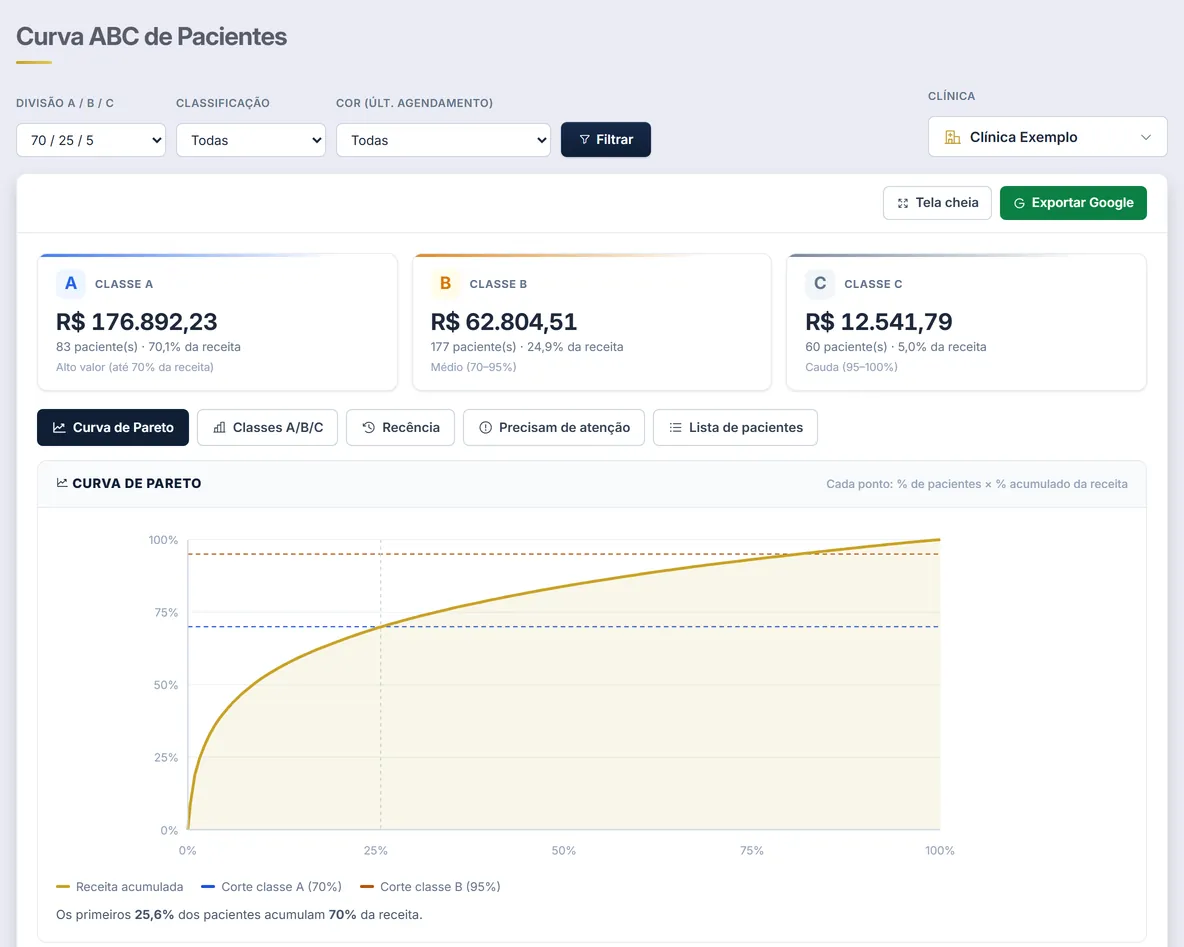Open the Cor (últ. agendamento) dropdown
The image size is (1184, 947).
pyautogui.click(x=443, y=140)
